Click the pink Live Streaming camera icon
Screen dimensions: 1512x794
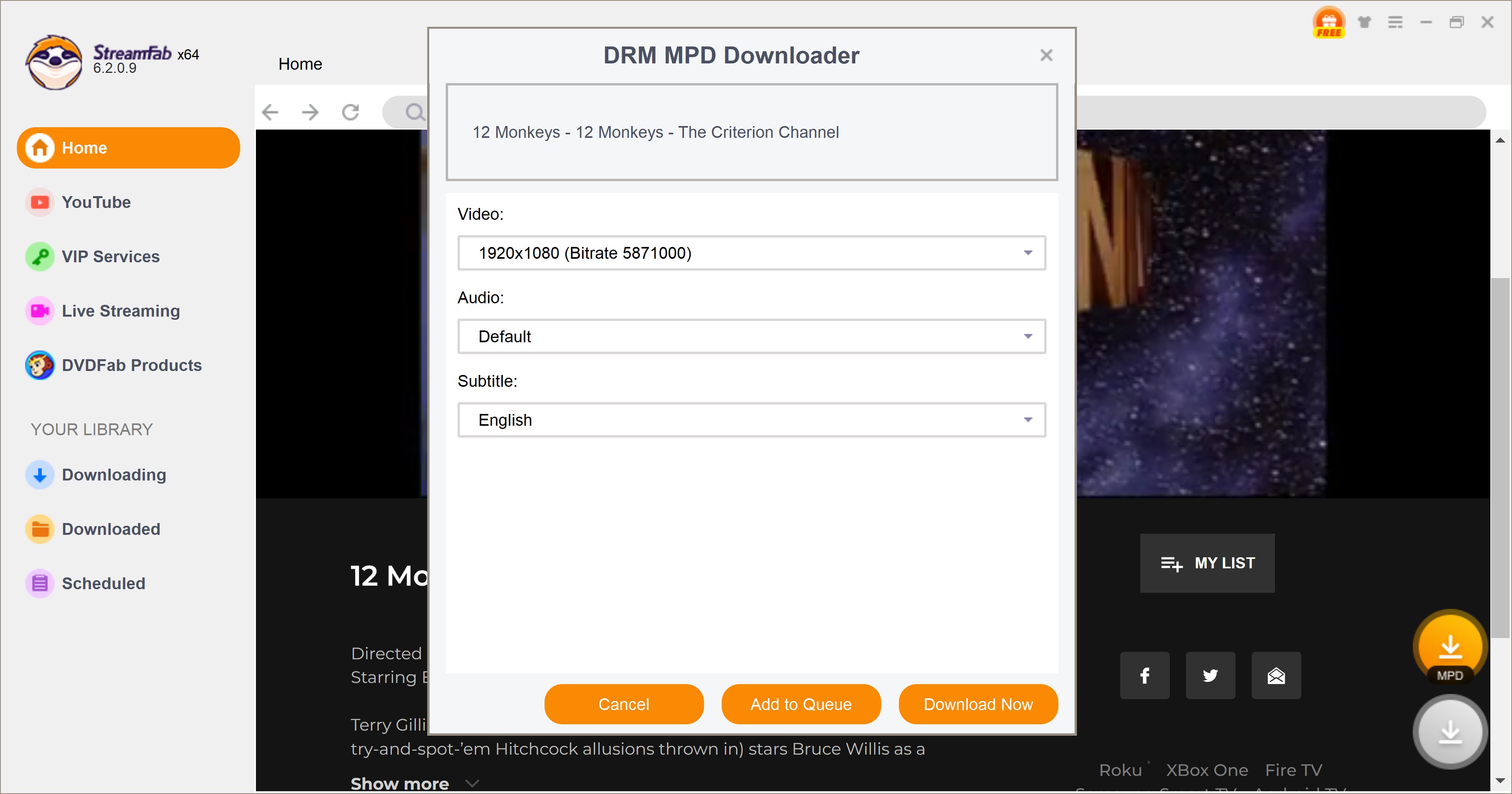pos(40,311)
